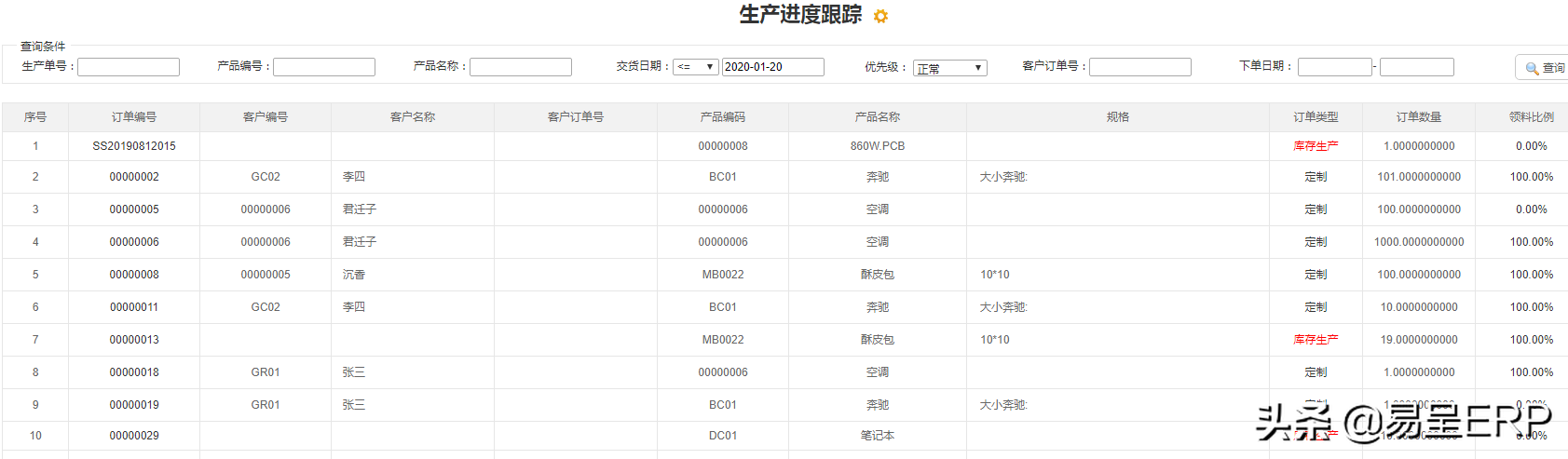Screen dimensions: 1568x459
Task: Focus the 产品编号 text box
Action: 324,67
